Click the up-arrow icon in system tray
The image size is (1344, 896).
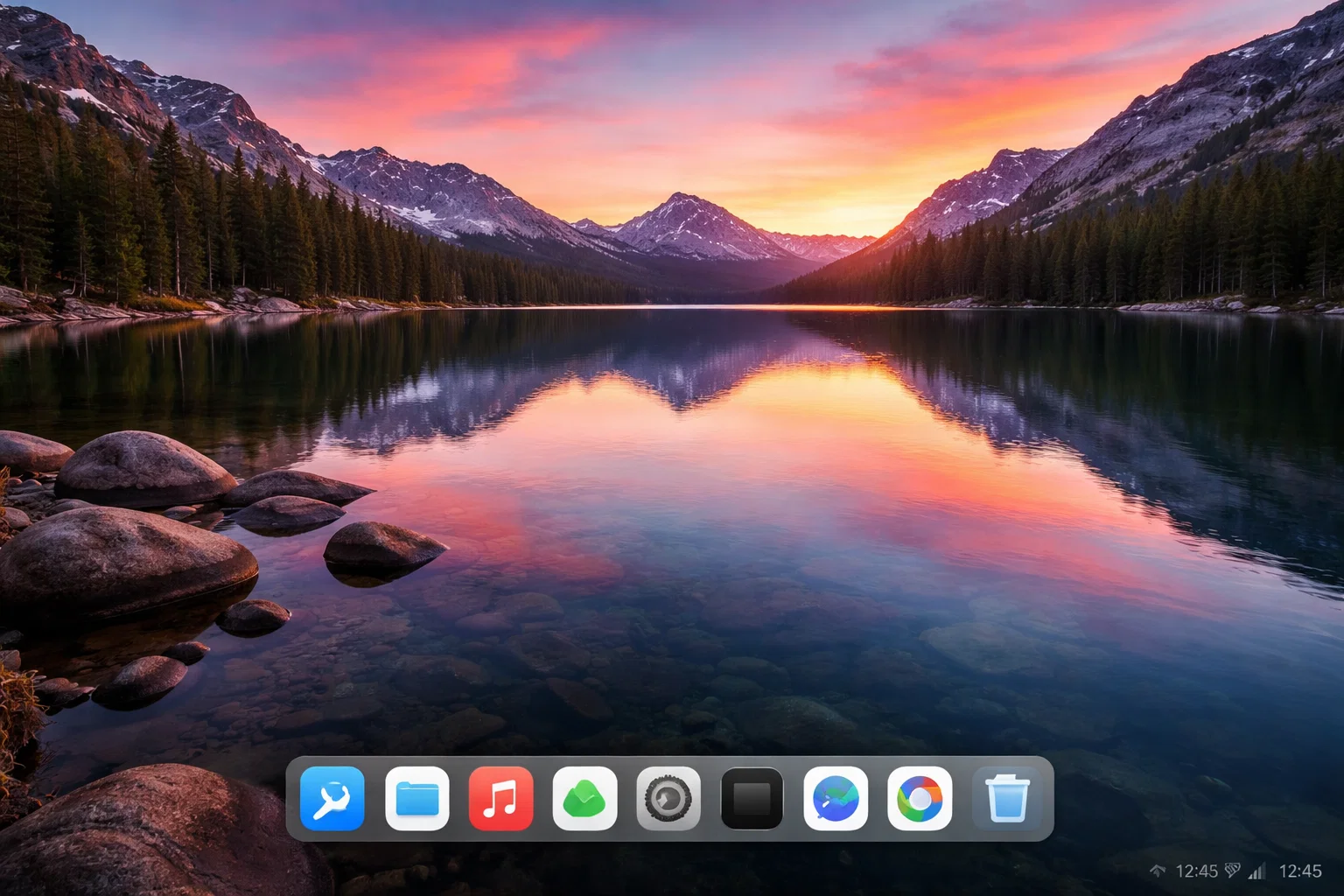tap(1158, 871)
